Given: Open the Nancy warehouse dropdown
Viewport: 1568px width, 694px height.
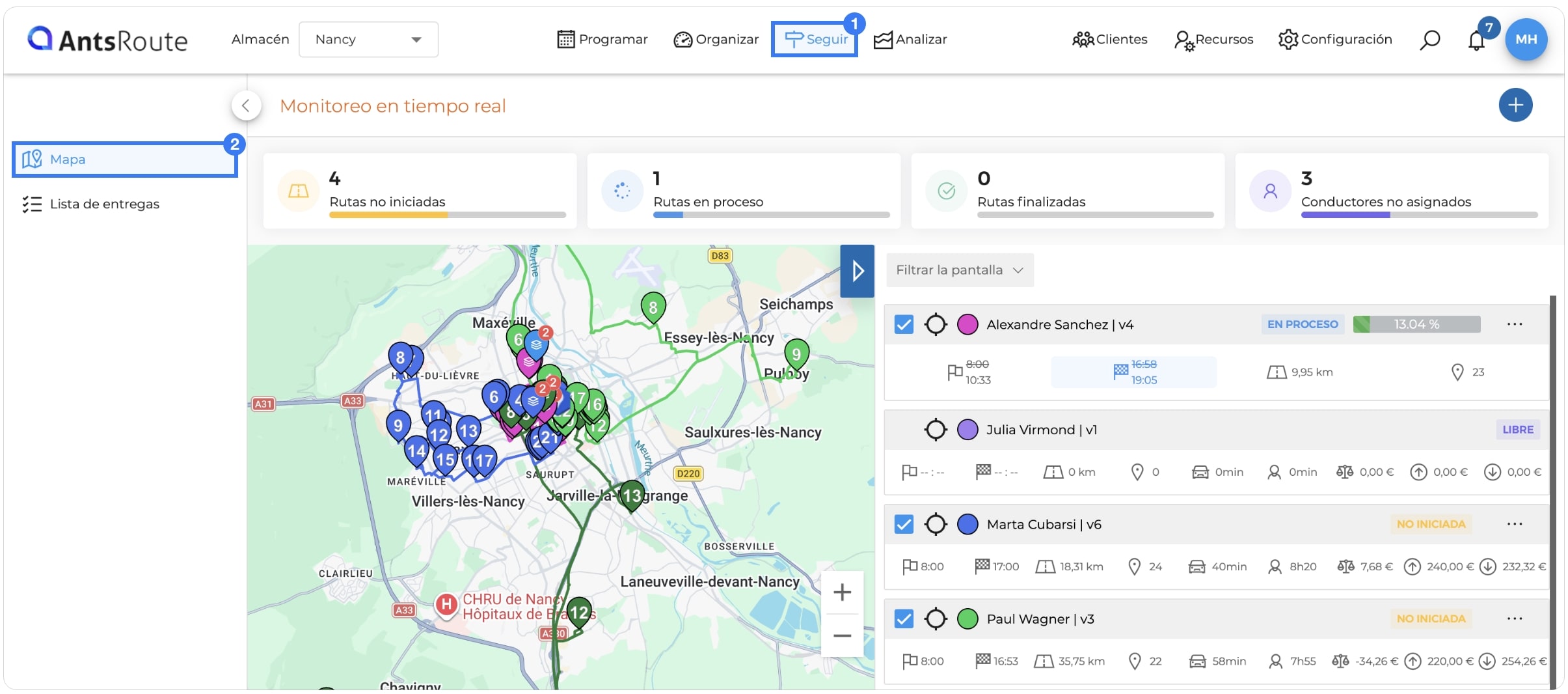Looking at the screenshot, I should pos(368,39).
